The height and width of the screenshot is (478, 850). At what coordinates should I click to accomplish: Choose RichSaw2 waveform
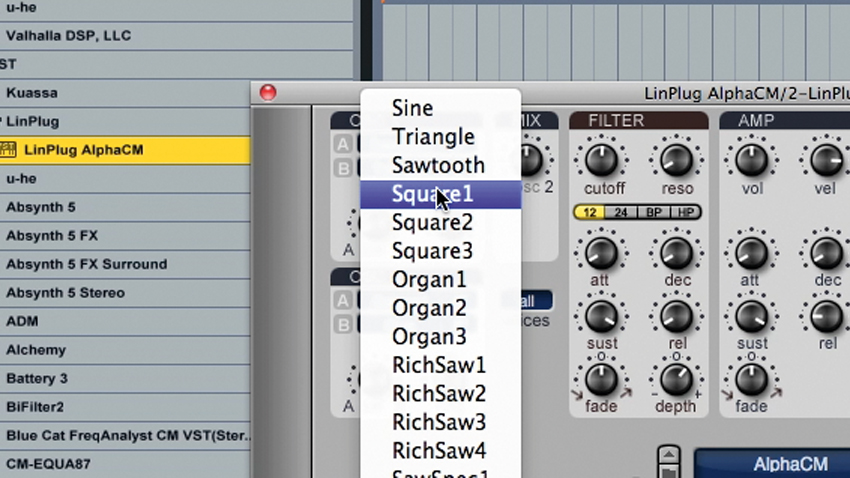[440, 394]
